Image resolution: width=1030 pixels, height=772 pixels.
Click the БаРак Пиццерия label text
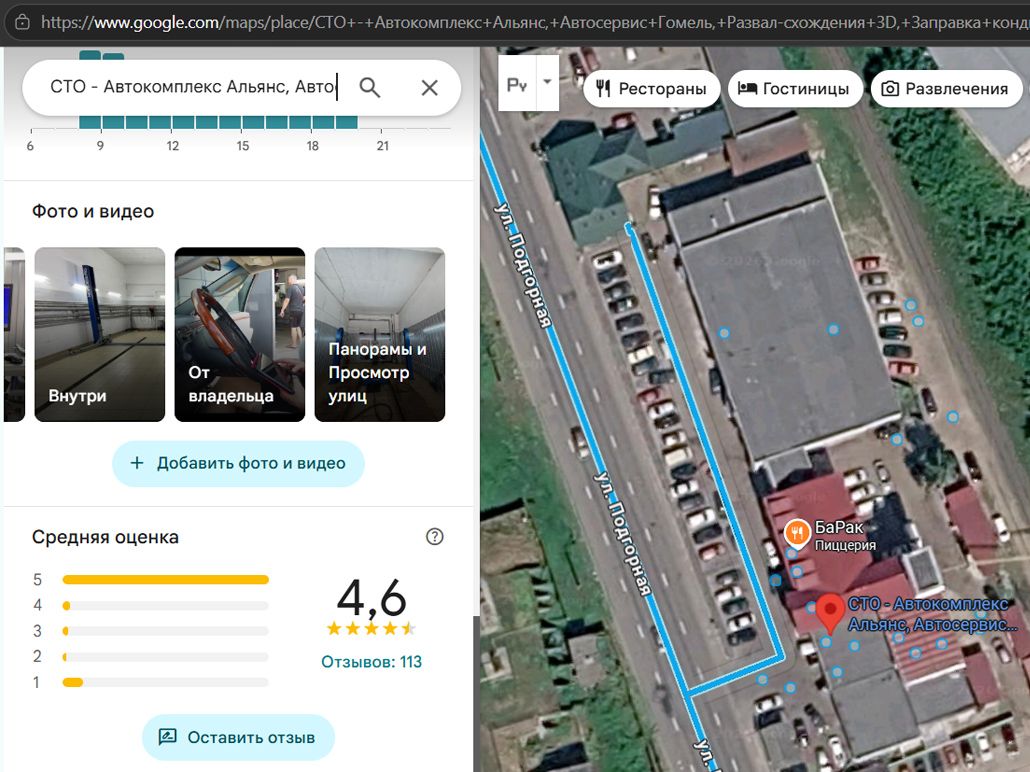[x=845, y=535]
